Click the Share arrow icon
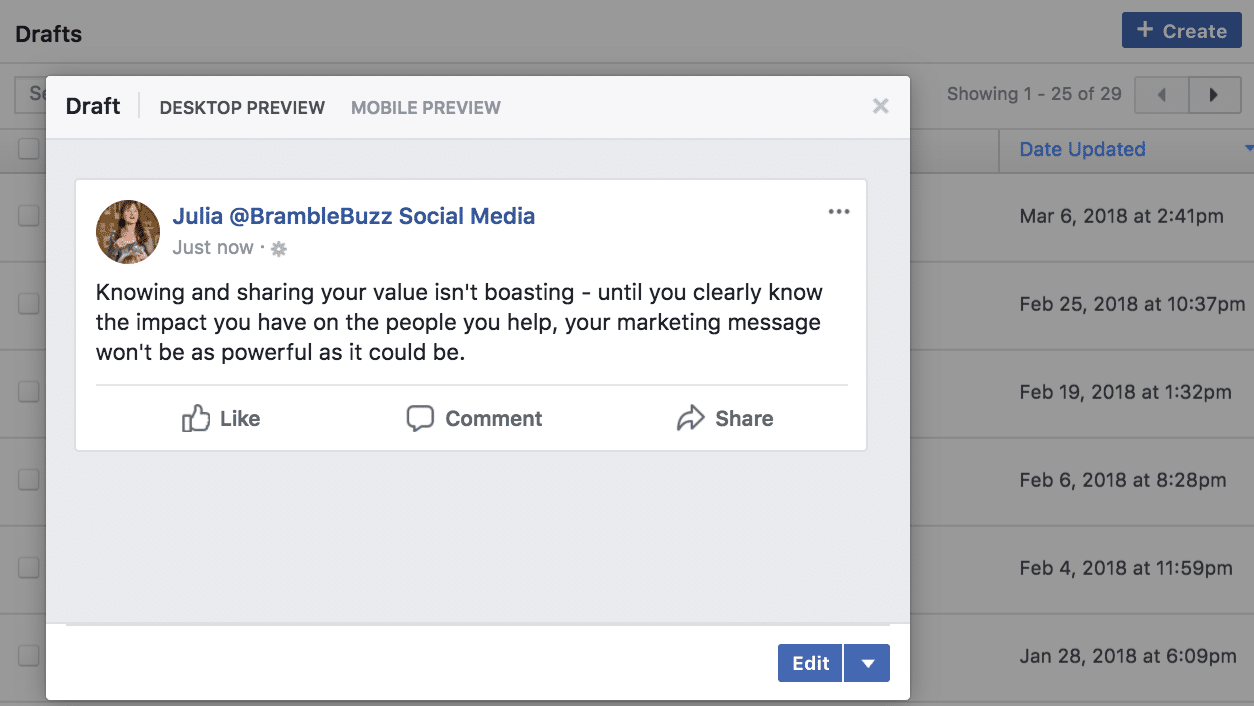Viewport: 1254px width, 706px height. (691, 418)
